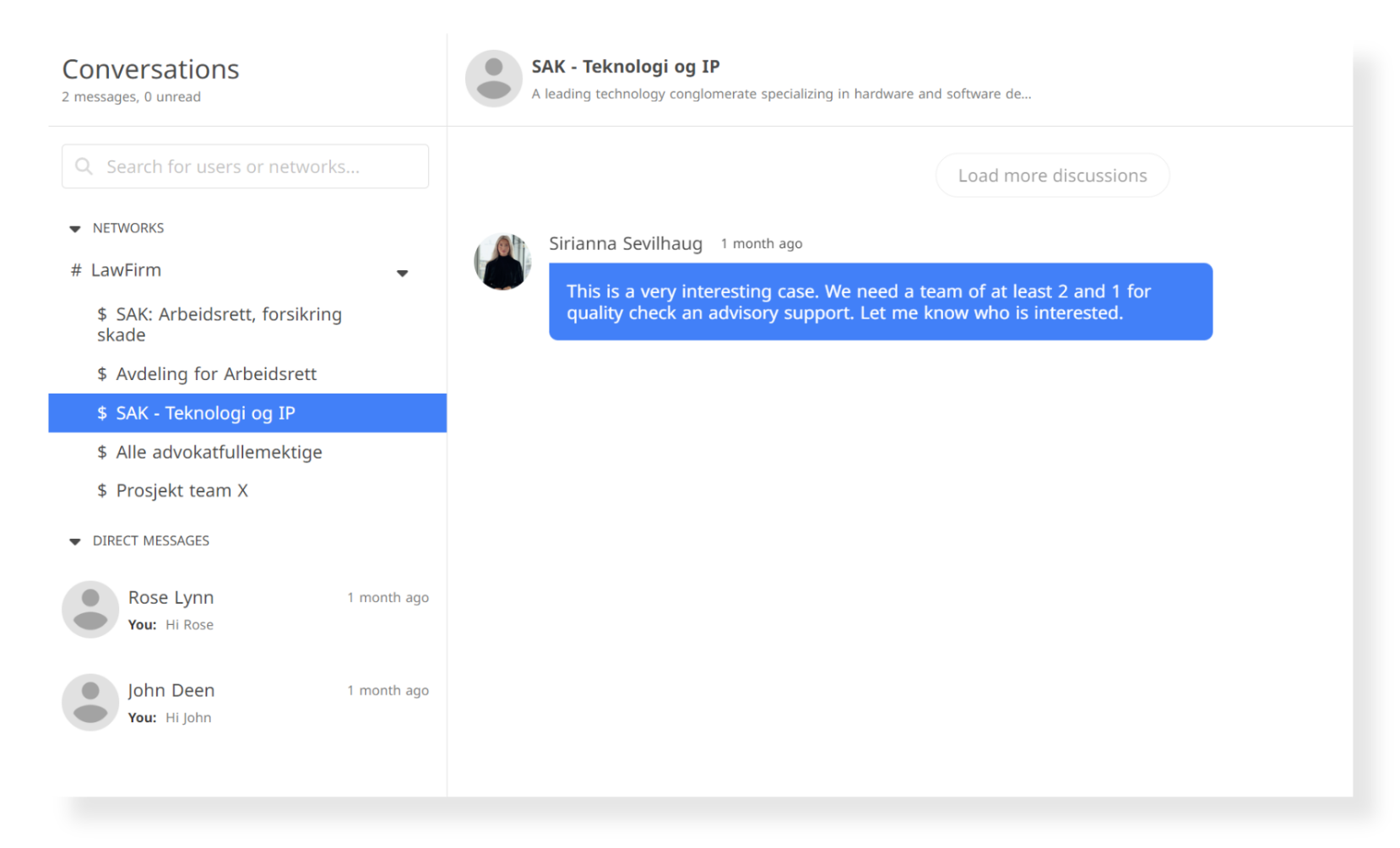Screen dimensions: 1400x848
Task: Click Sirianna Sevilhaug's name link
Action: [626, 243]
